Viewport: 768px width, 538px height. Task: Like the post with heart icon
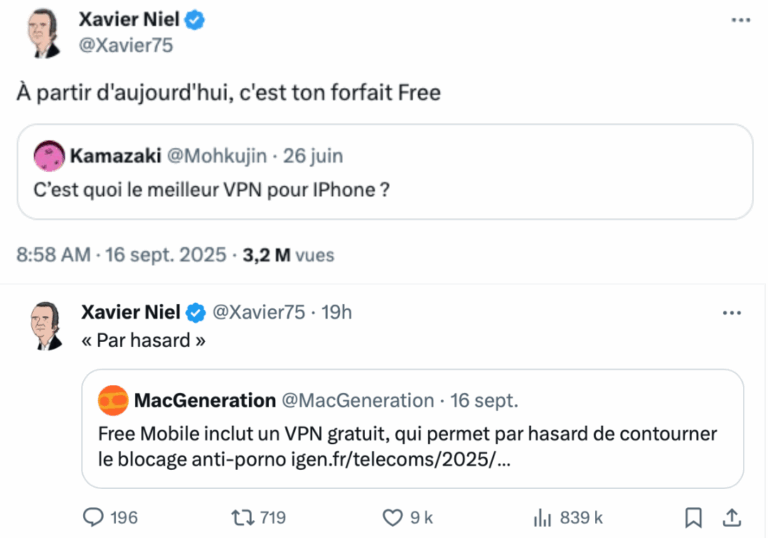coord(393,517)
